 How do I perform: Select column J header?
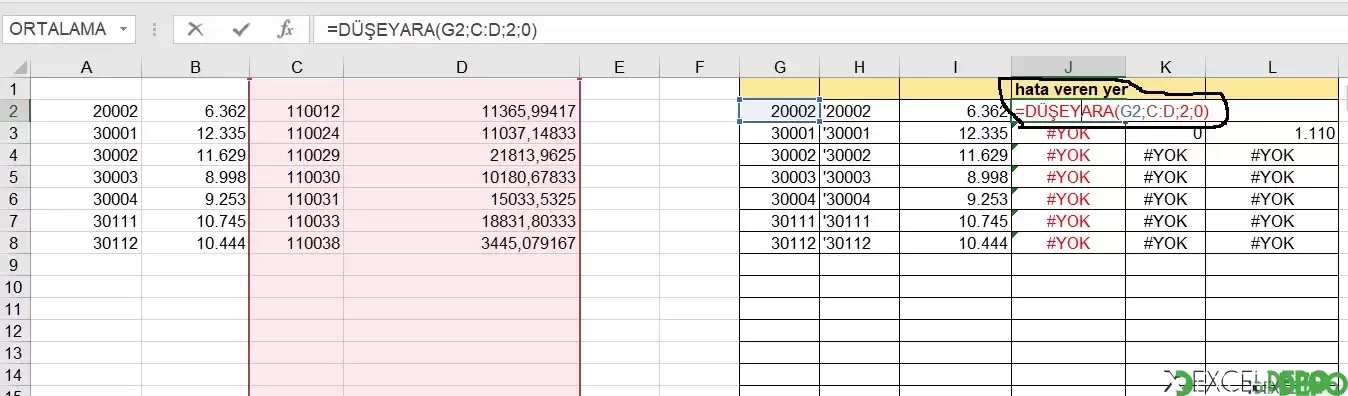[1068, 67]
